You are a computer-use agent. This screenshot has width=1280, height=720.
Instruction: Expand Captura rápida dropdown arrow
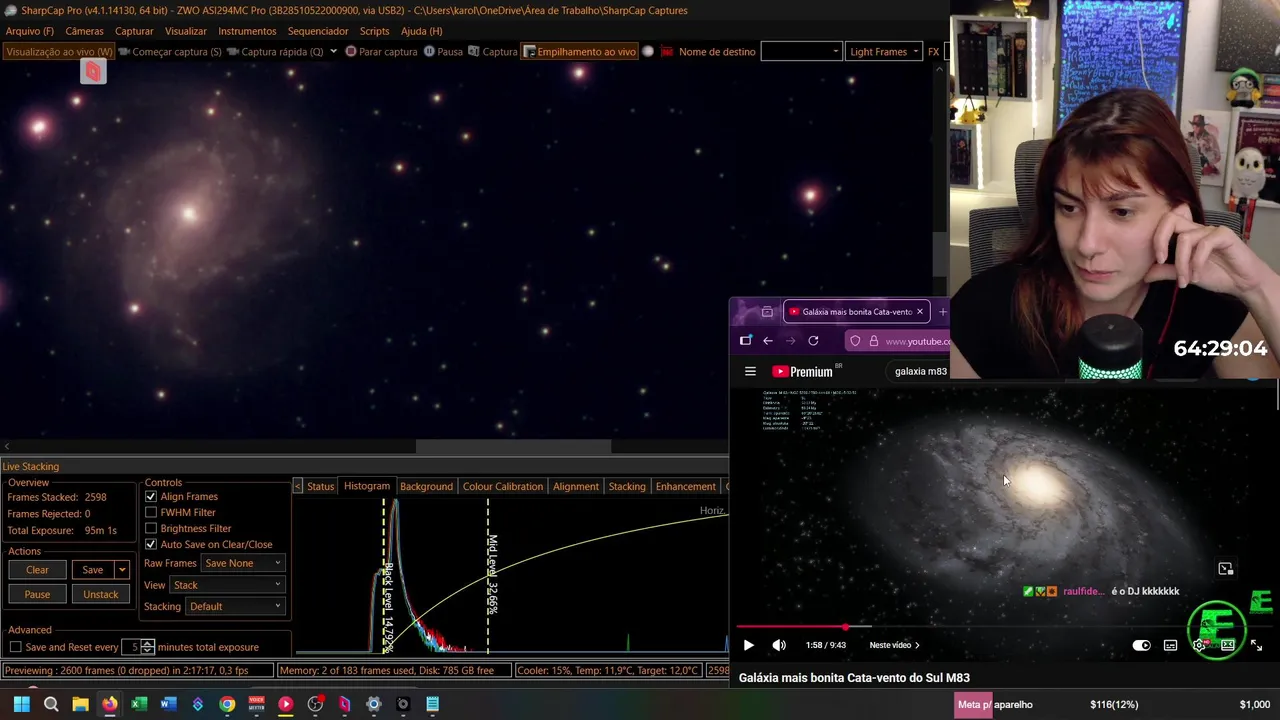point(333,52)
